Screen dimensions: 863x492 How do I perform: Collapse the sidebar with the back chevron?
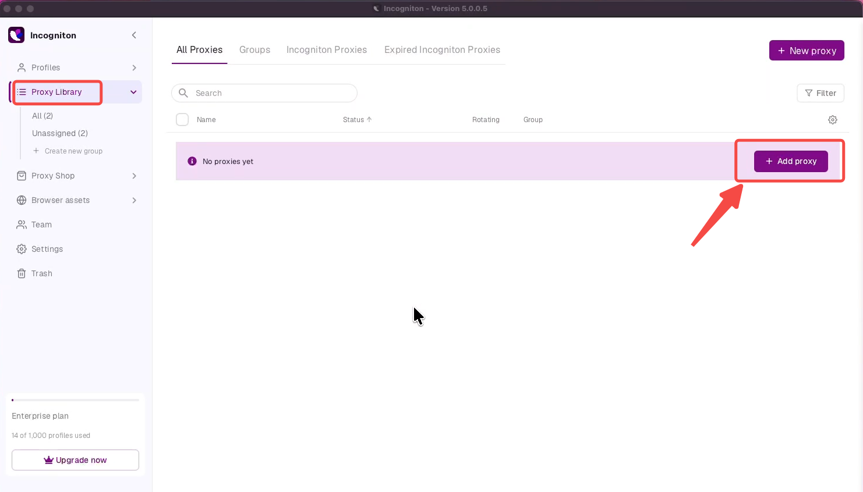[134, 35]
